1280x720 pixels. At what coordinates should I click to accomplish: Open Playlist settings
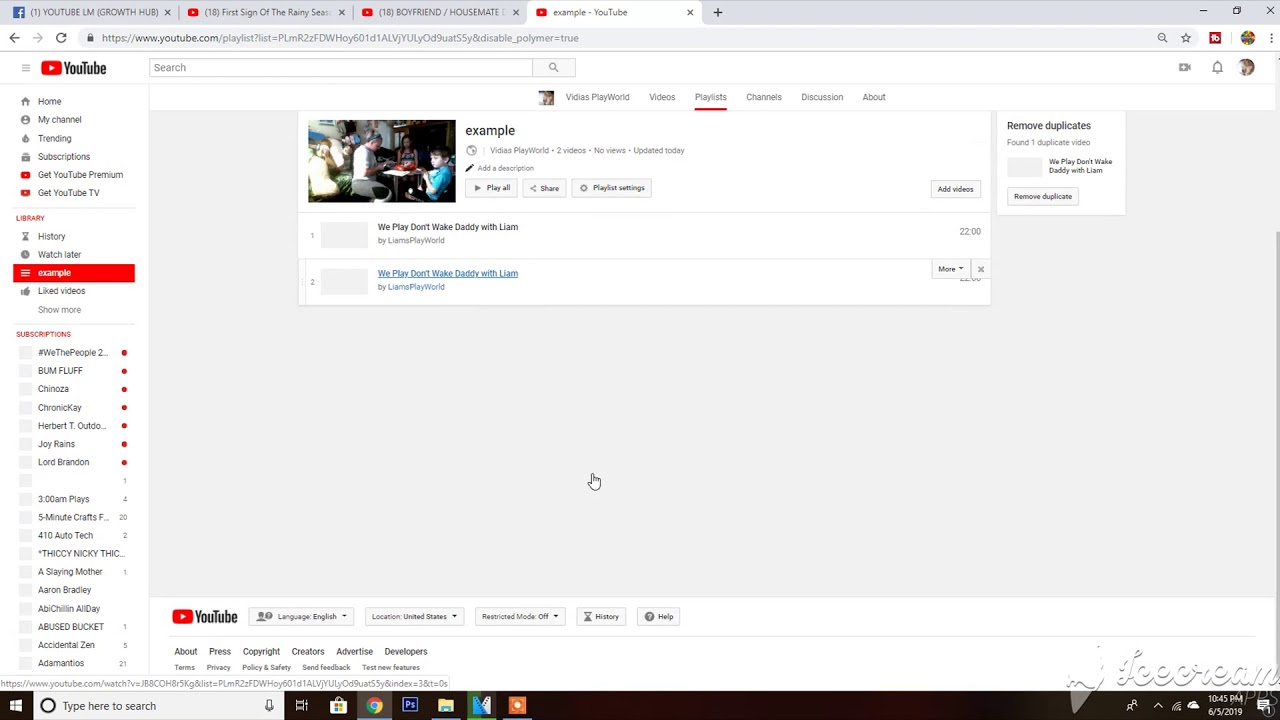click(x=612, y=188)
